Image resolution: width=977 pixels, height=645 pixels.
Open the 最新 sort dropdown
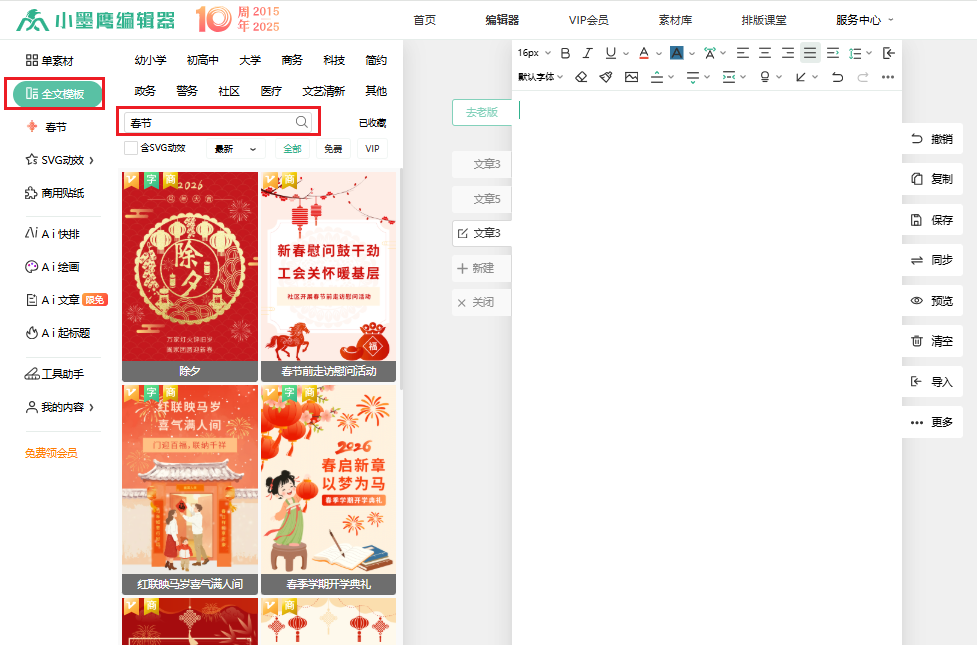235,146
